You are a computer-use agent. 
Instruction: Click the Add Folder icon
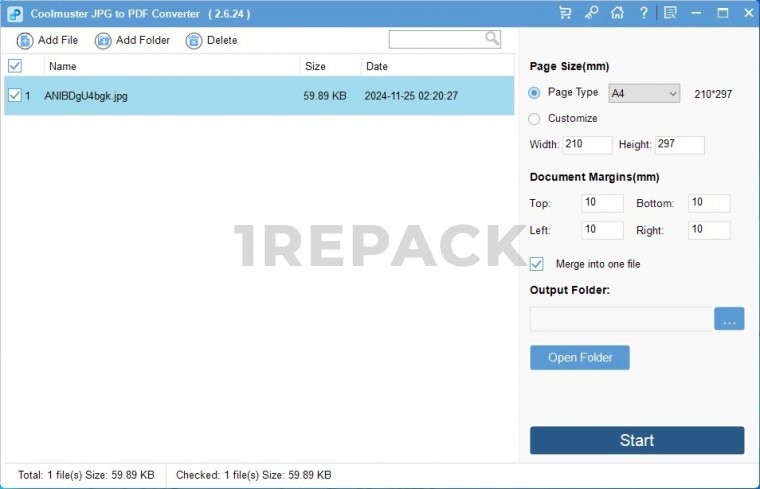103,41
